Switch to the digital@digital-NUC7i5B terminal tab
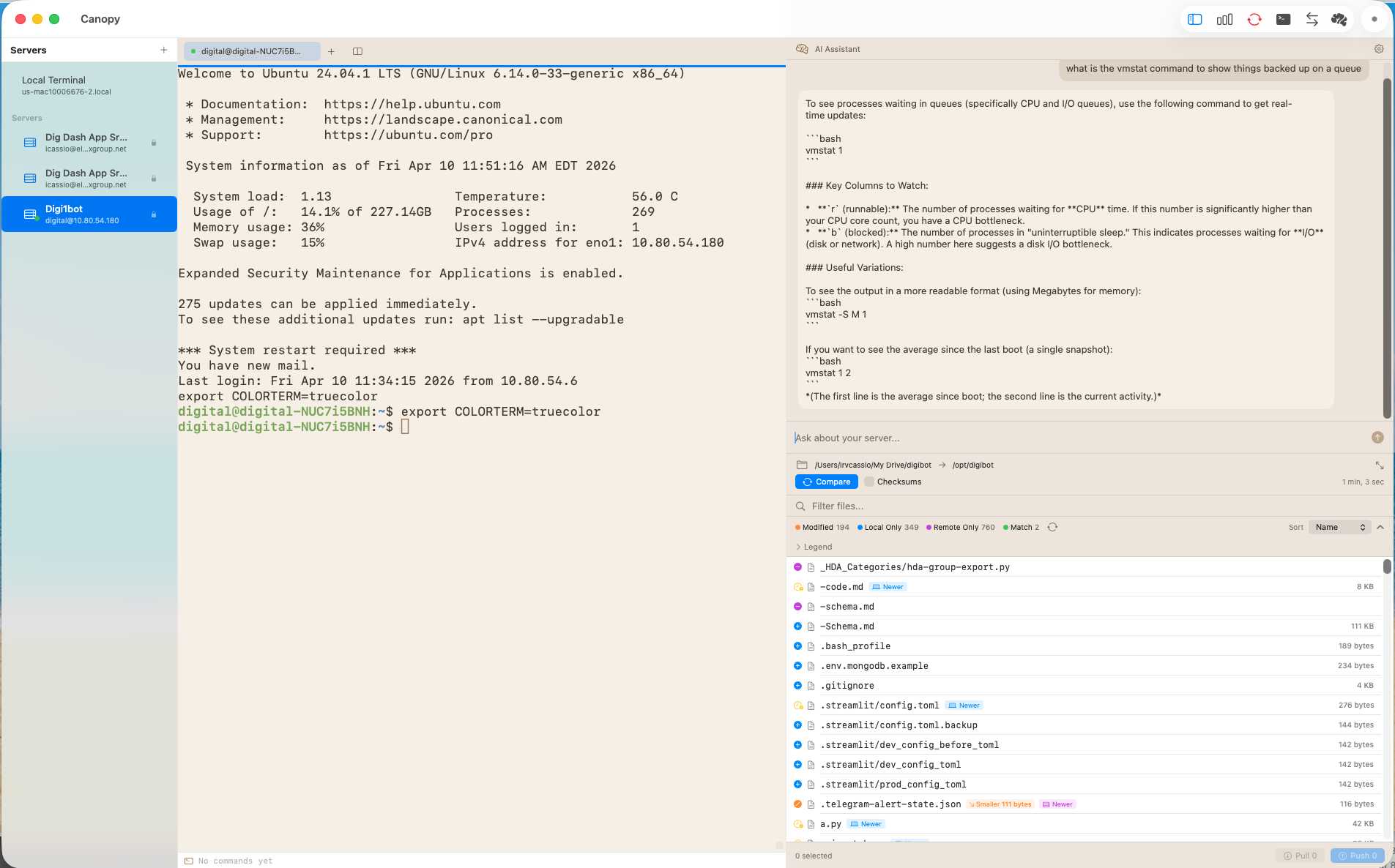 pyautogui.click(x=252, y=51)
